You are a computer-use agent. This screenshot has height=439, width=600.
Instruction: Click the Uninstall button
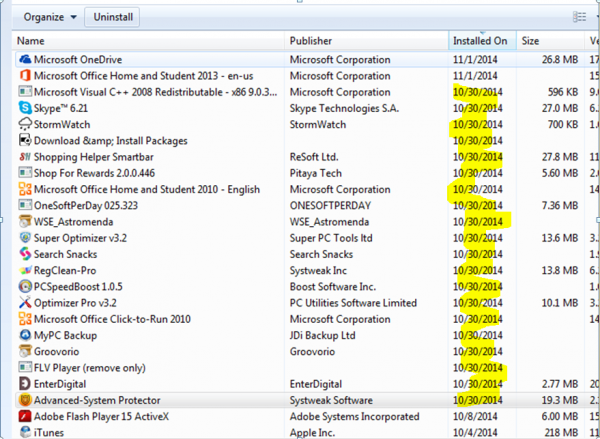[114, 17]
